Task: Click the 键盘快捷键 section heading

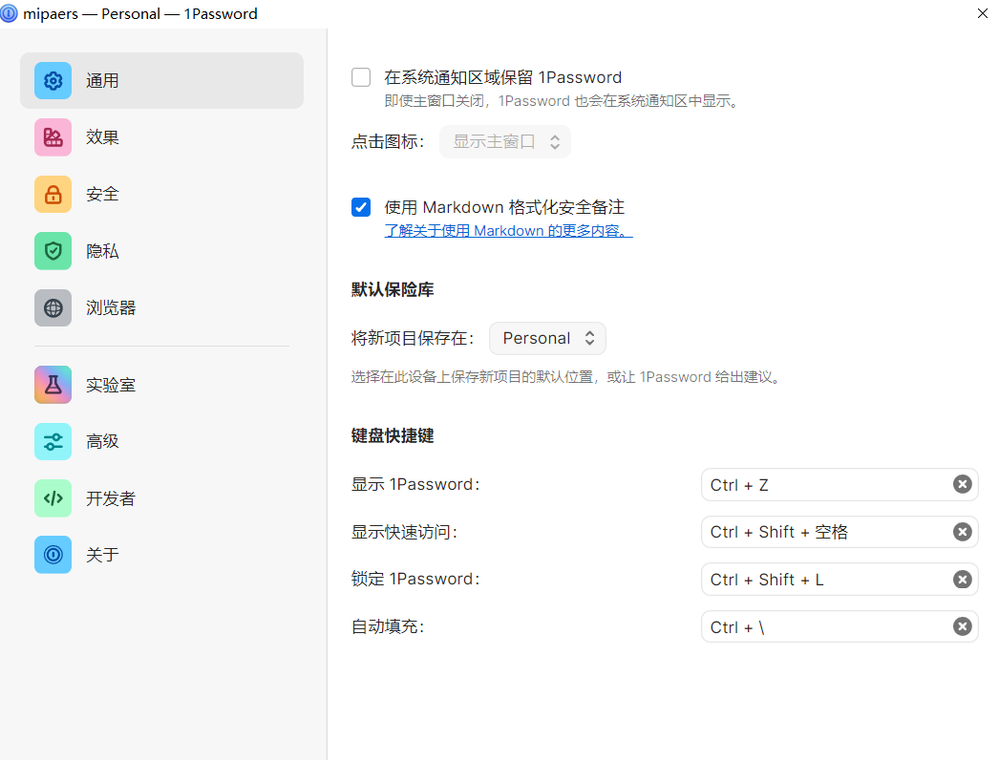Action: point(392,436)
